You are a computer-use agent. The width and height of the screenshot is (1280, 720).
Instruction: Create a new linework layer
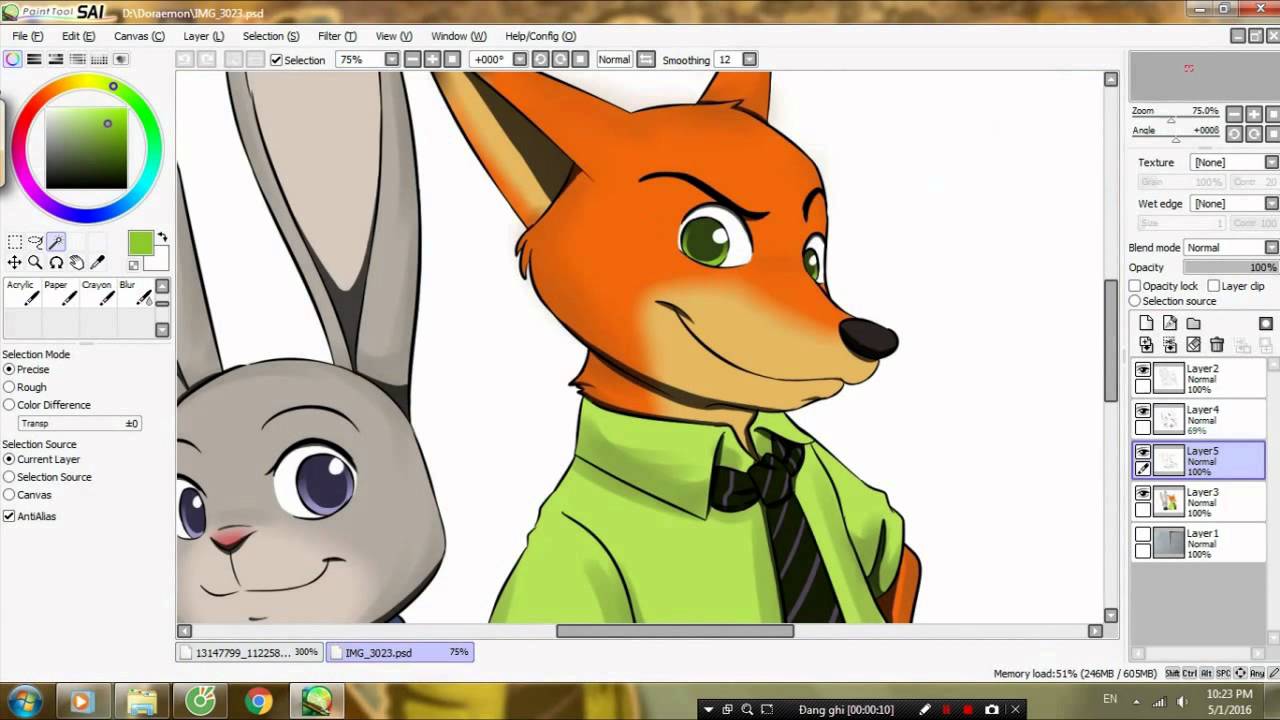pos(1170,323)
